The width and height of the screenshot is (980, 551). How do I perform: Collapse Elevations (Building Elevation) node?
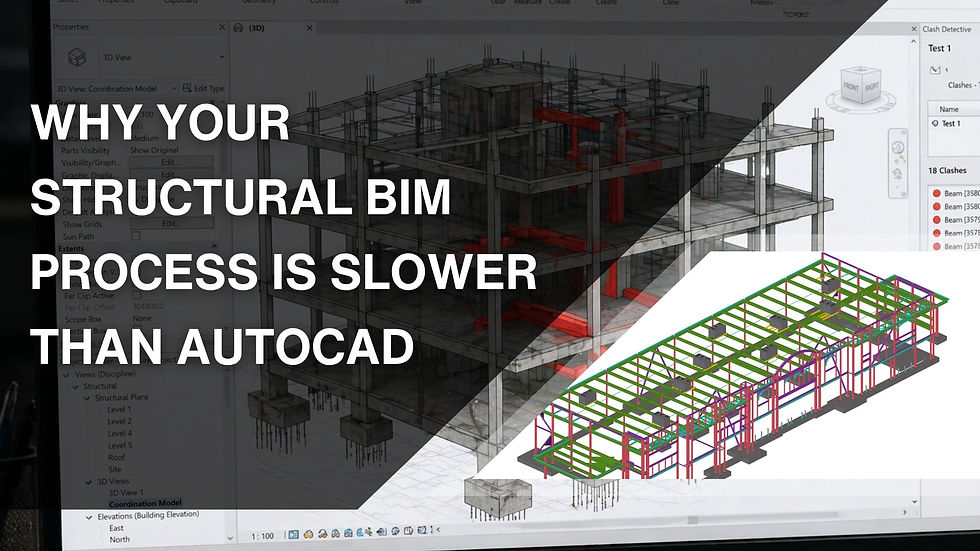(89, 517)
